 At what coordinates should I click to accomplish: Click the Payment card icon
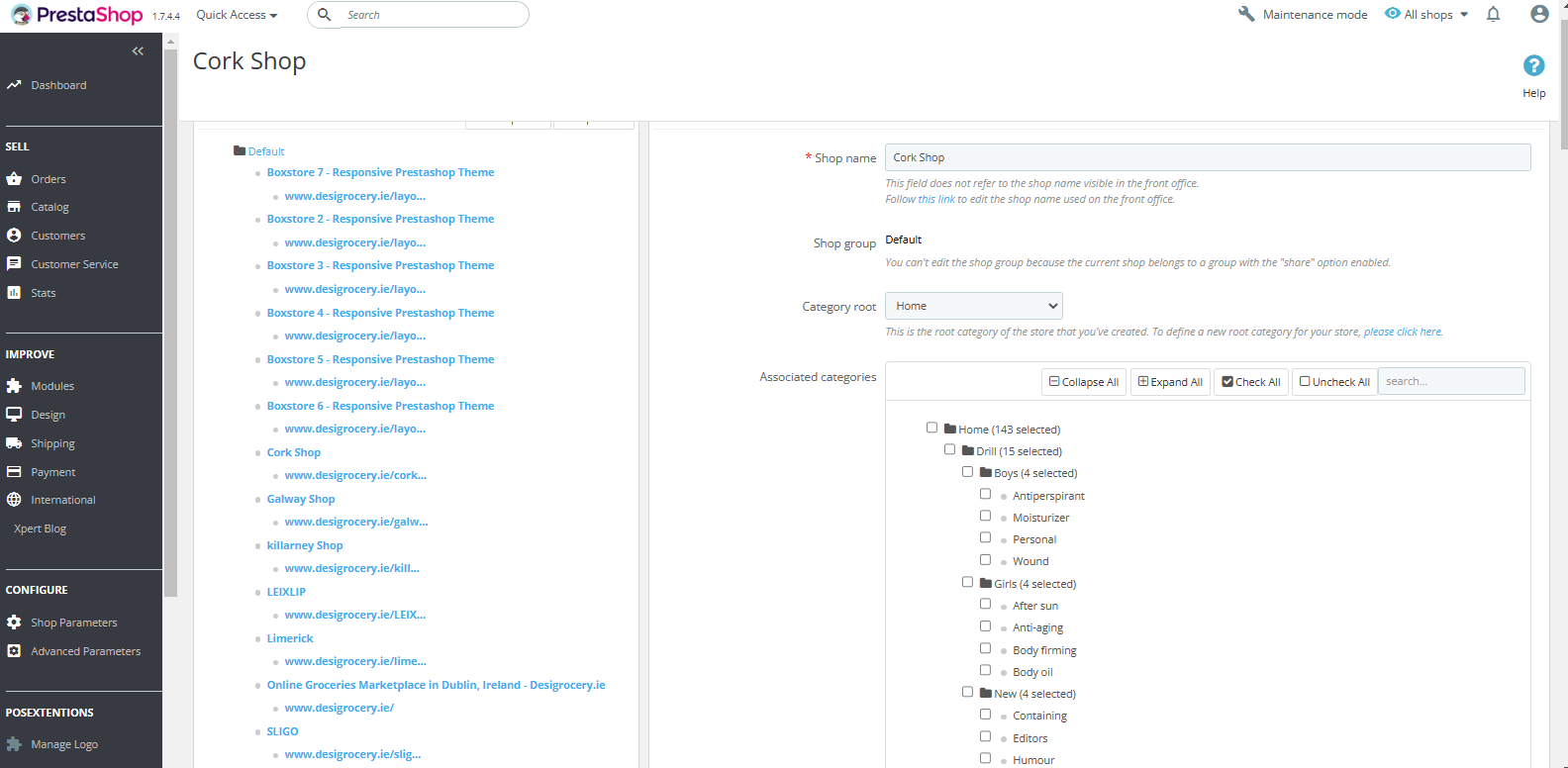pos(14,472)
